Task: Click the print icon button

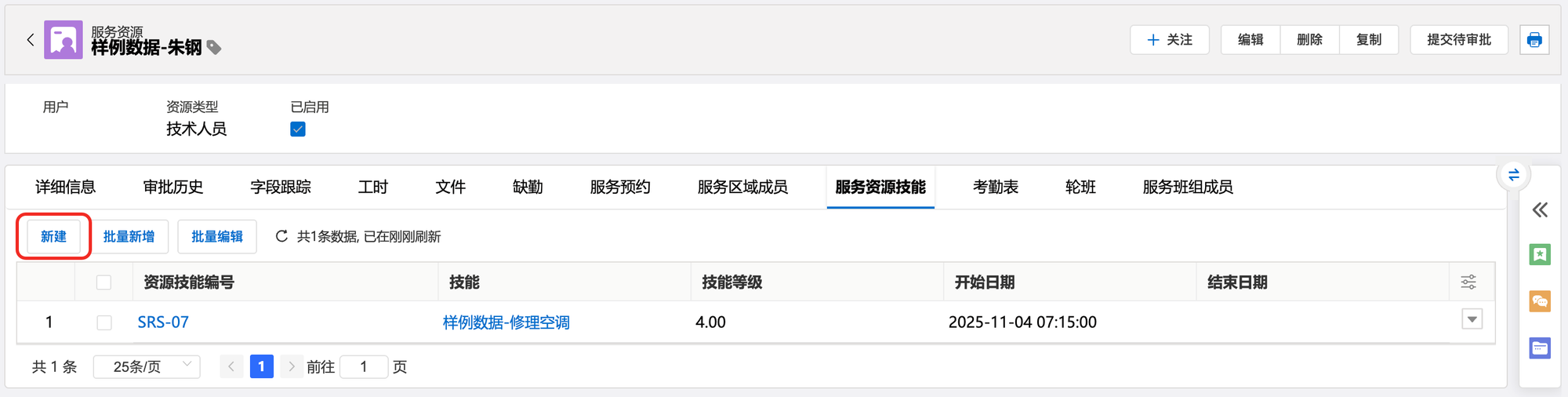Action: tap(1534, 39)
